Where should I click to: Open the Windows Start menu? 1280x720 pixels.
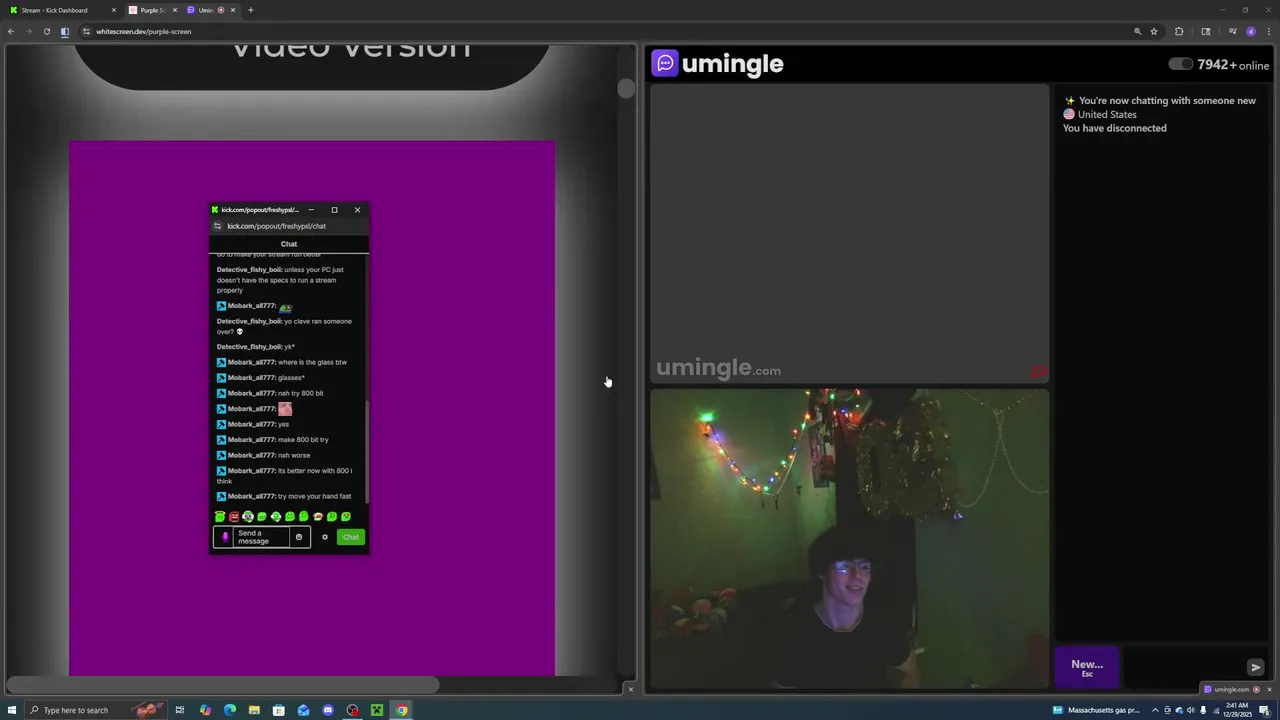[x=12, y=710]
